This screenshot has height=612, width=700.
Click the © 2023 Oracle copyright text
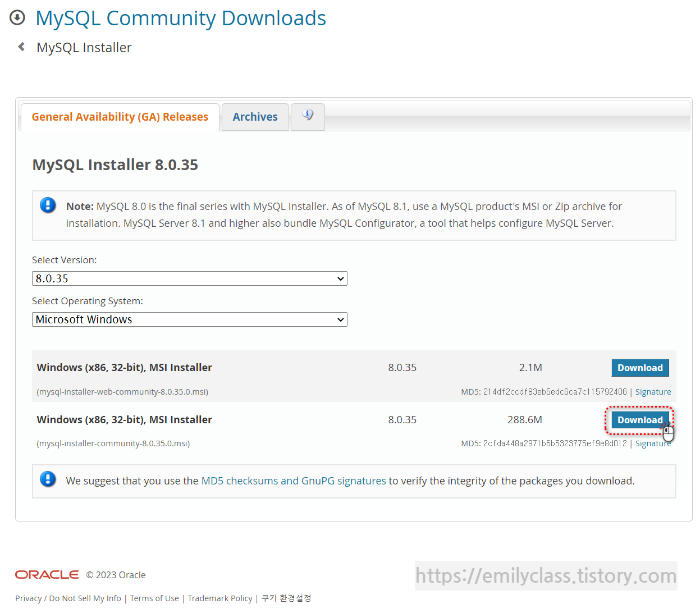pos(116,575)
